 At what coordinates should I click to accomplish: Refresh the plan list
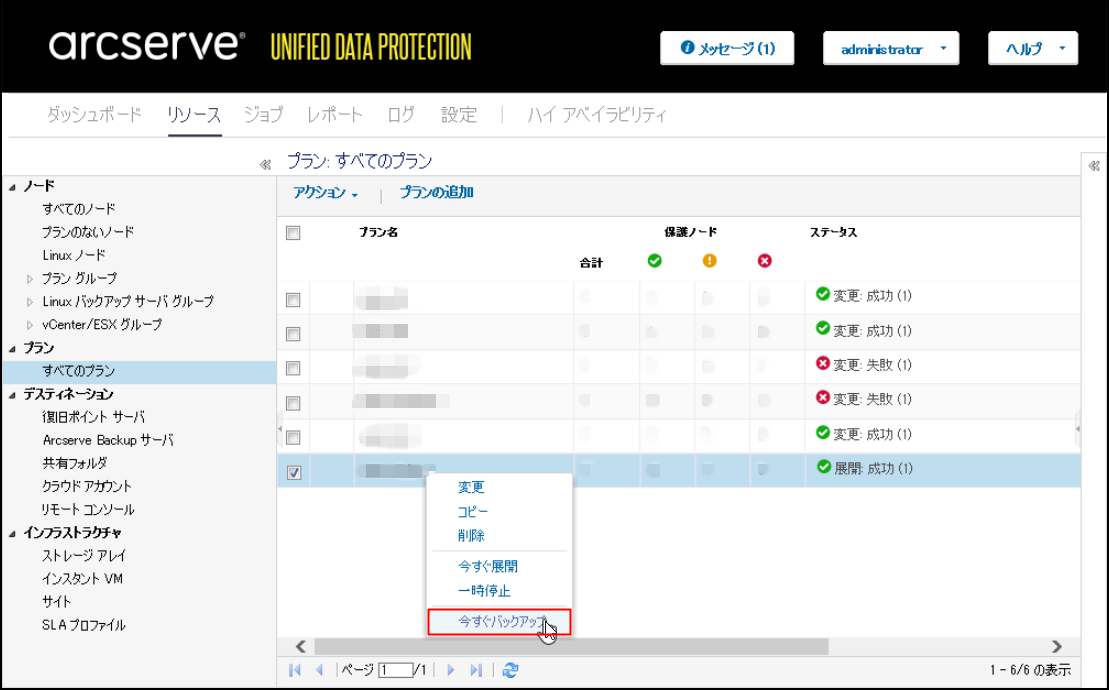coord(510,669)
